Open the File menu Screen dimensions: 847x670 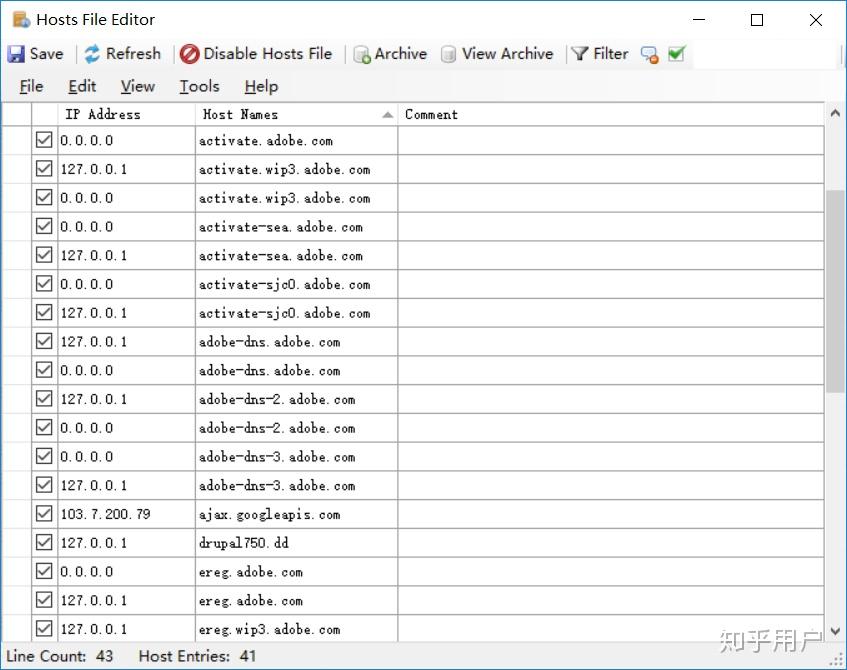pos(31,86)
